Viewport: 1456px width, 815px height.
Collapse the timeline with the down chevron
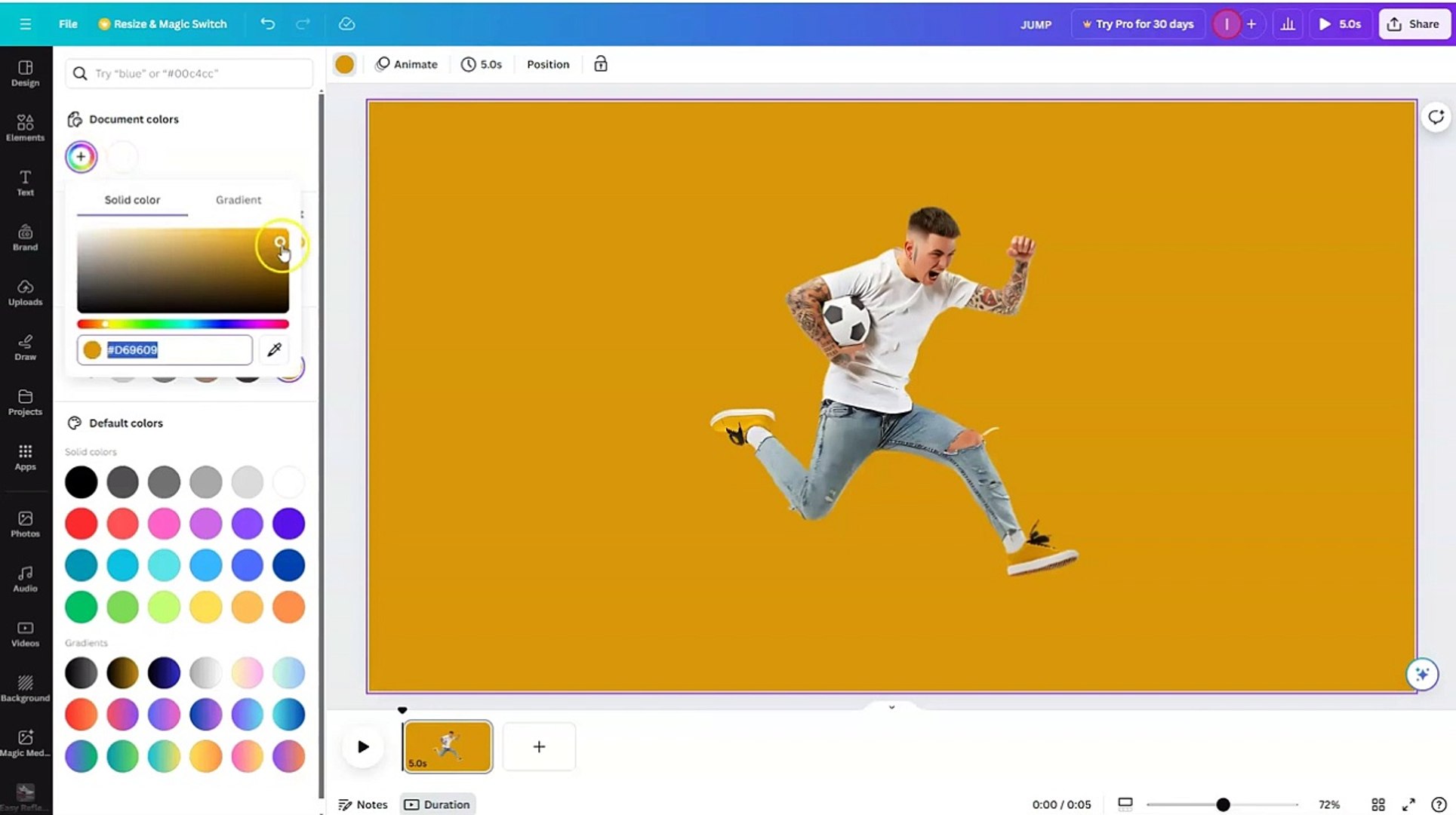891,707
